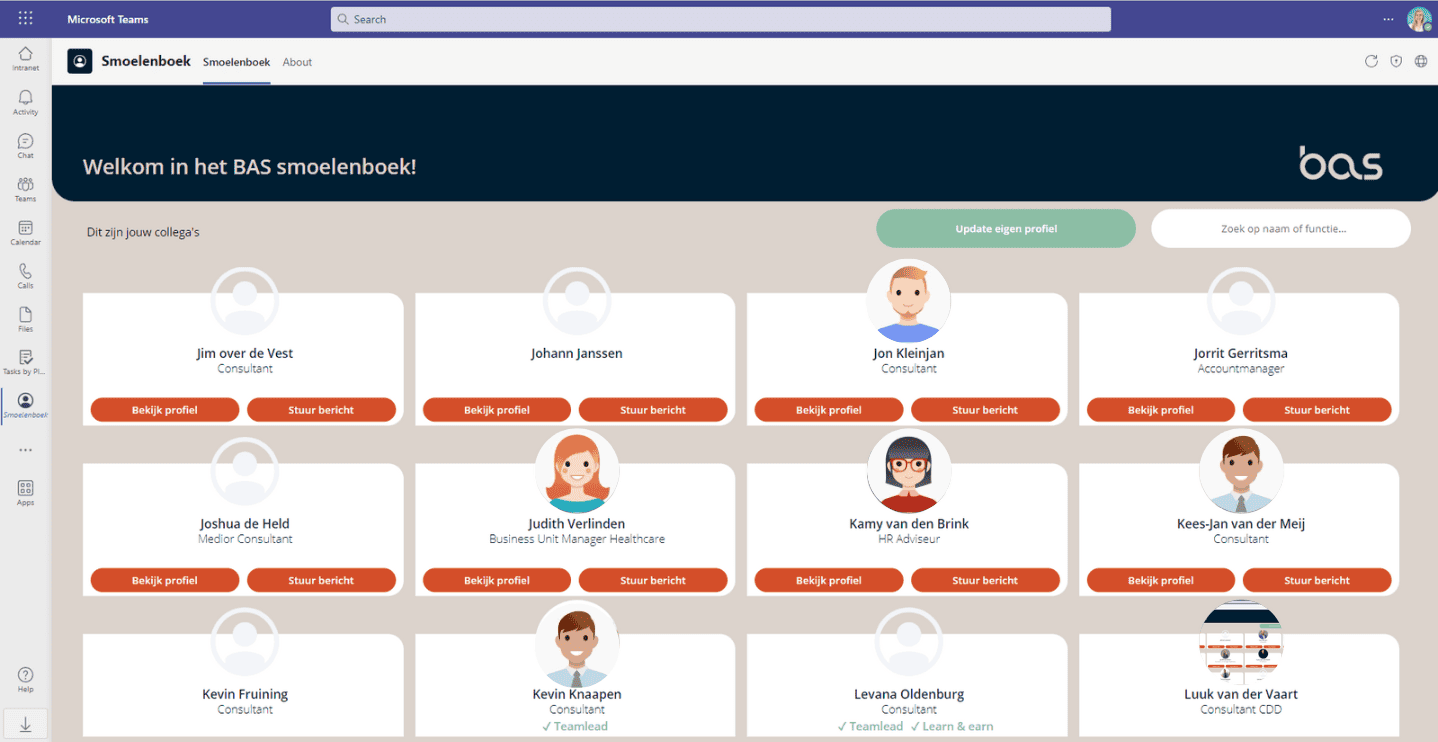Open the Apps store icon
Image resolution: width=1438 pixels, height=742 pixels.
[25, 492]
